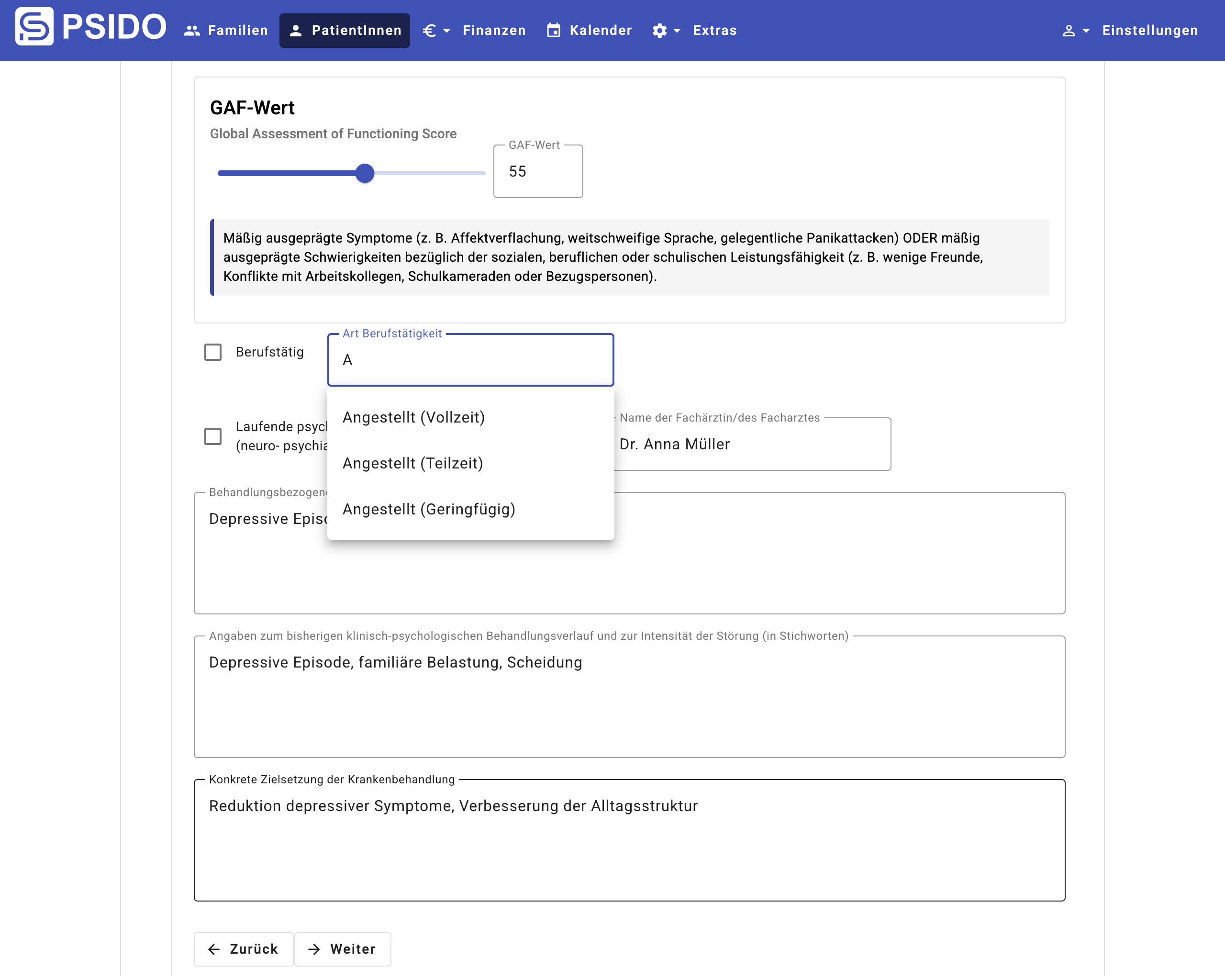The image size is (1225, 980).
Task: Click the GAF-Wert number input
Action: pos(537,172)
